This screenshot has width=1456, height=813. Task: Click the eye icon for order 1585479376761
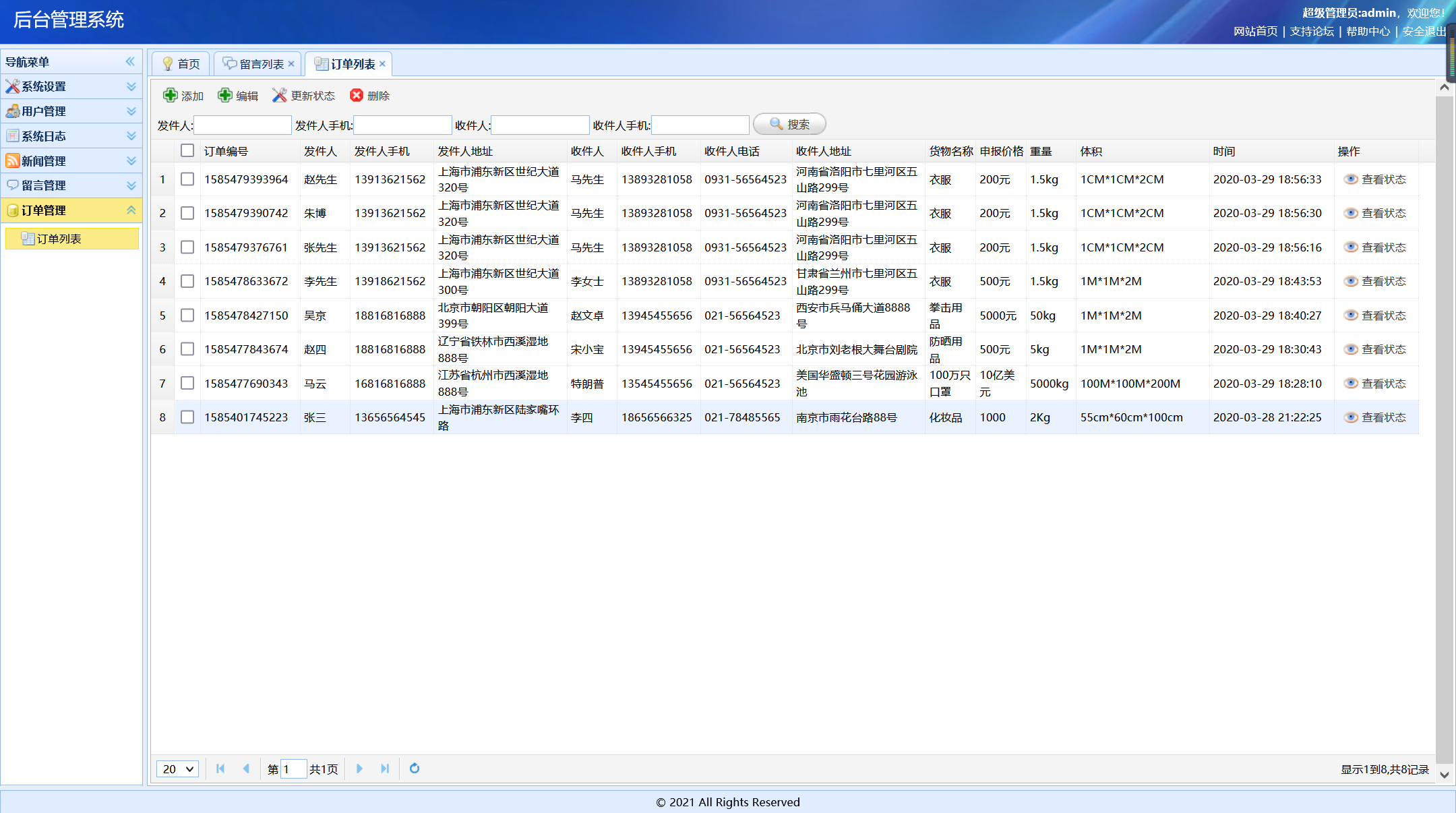click(x=1351, y=247)
